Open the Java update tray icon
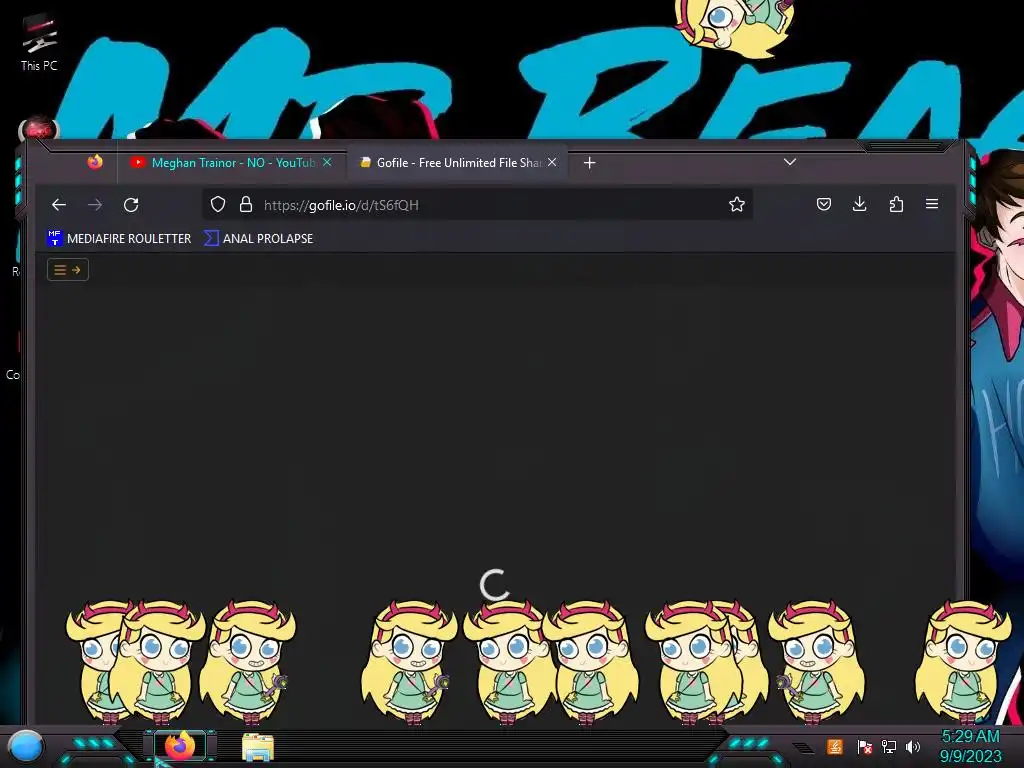This screenshot has width=1024, height=768. click(835, 746)
